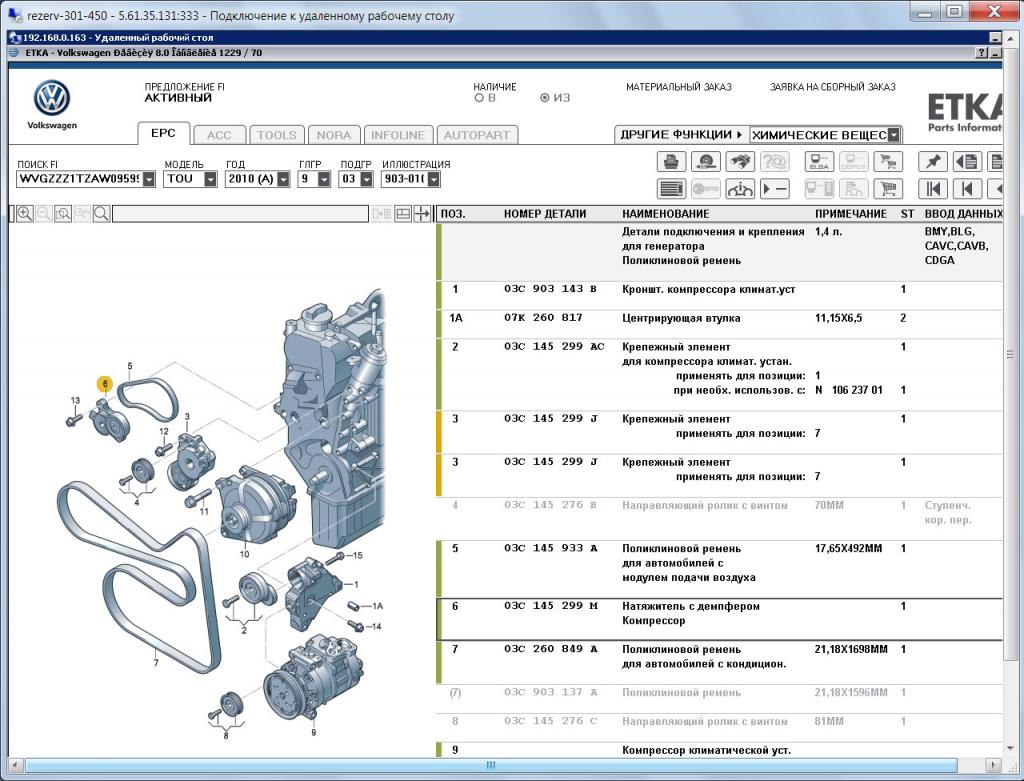
Task: Click the ETKA title bar help icon
Action: click(982, 53)
